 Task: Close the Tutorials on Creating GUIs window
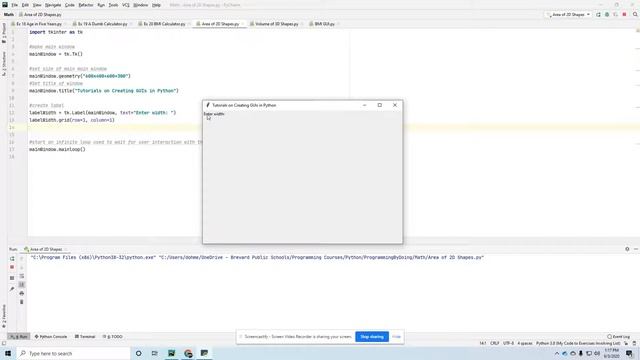click(x=395, y=105)
